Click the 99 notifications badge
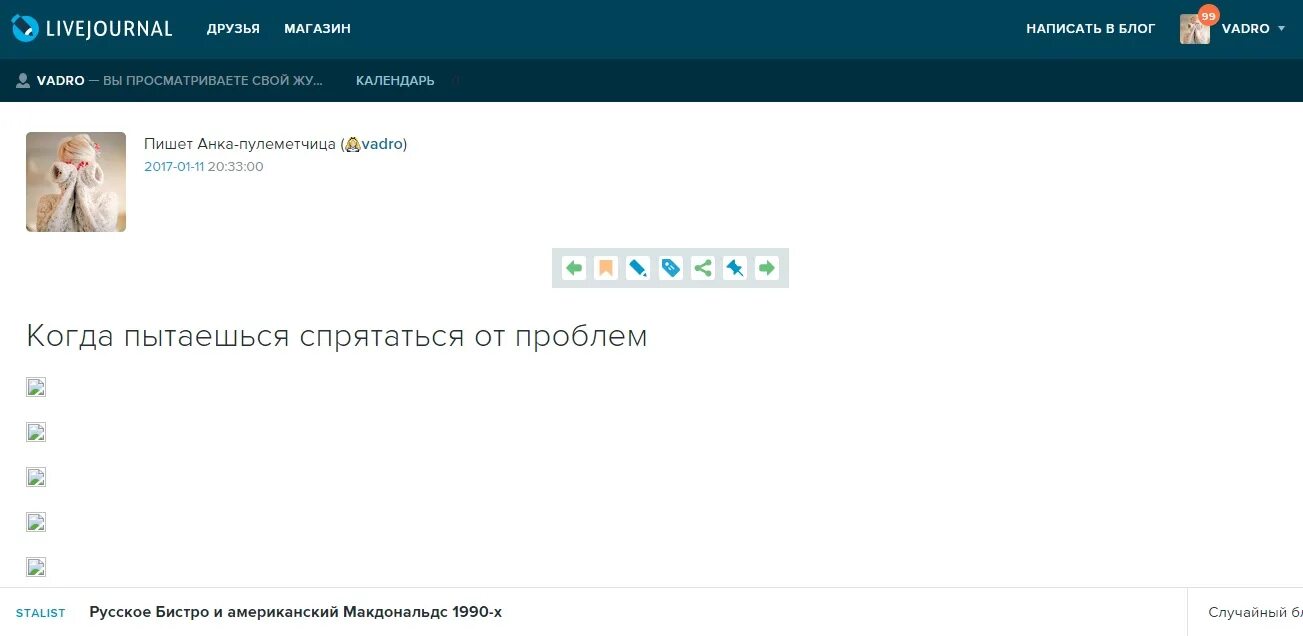Screen dimensions: 1303x636 [1208, 15]
